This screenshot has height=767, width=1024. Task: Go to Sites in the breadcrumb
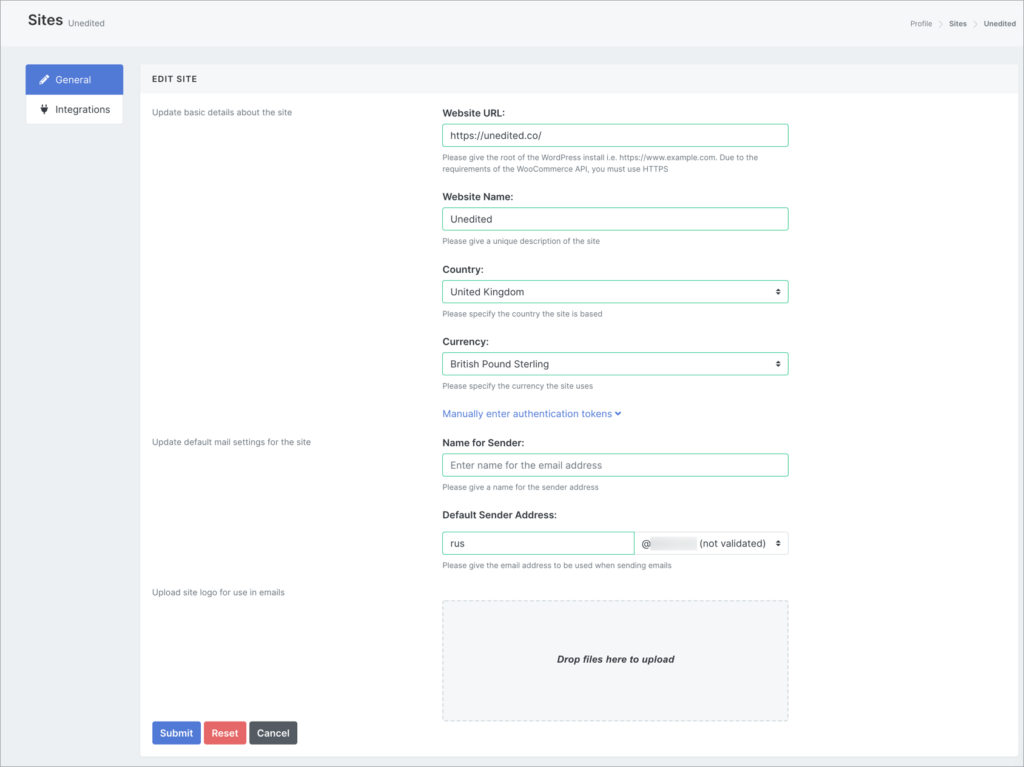tap(958, 24)
